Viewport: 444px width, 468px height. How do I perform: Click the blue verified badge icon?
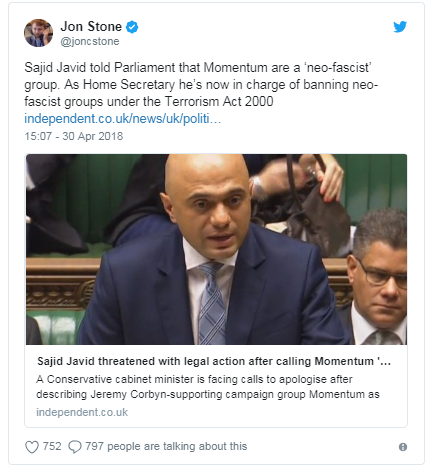(132, 27)
